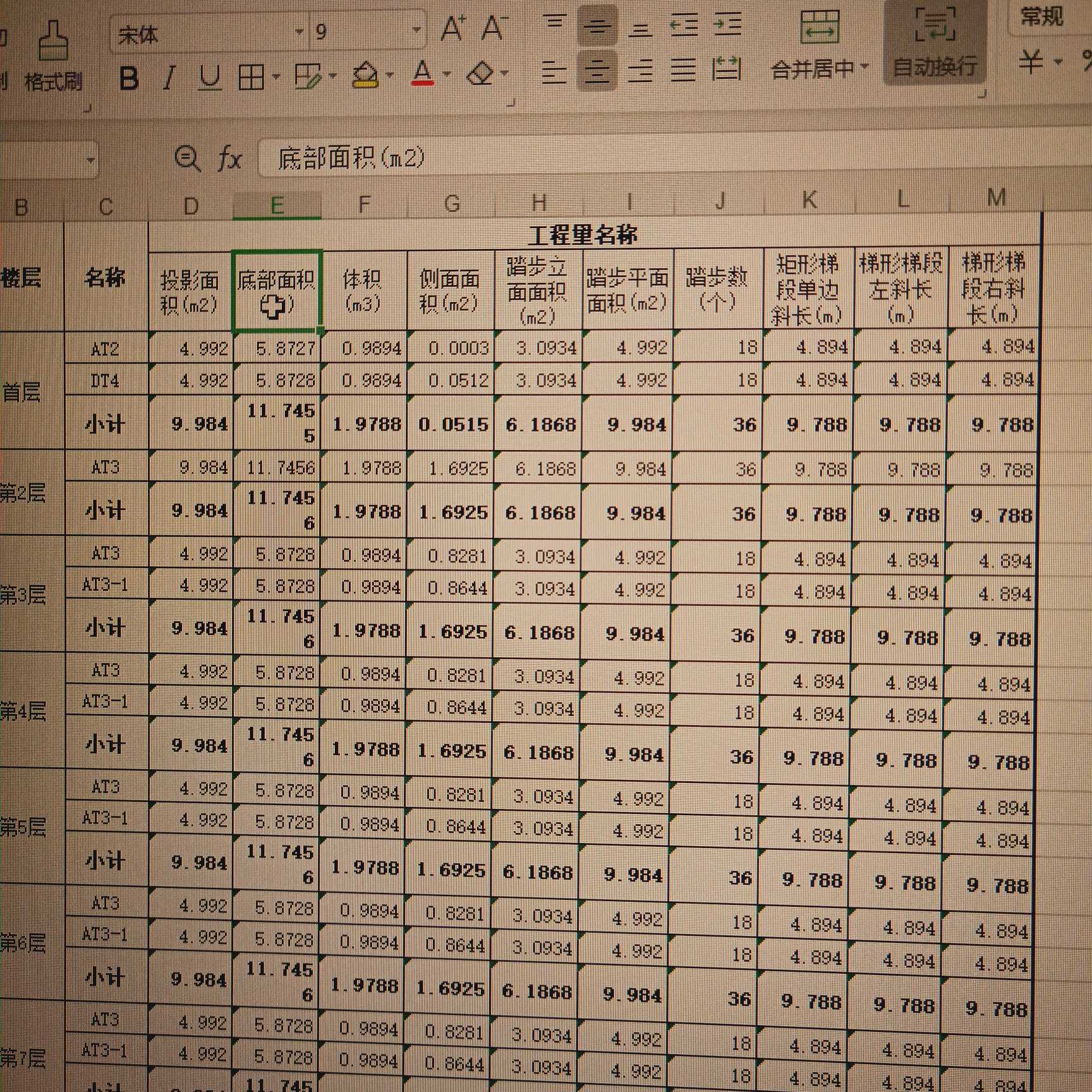Image resolution: width=1092 pixels, height=1092 pixels.
Task: Open the font color dropdown arrow
Action: point(447,74)
